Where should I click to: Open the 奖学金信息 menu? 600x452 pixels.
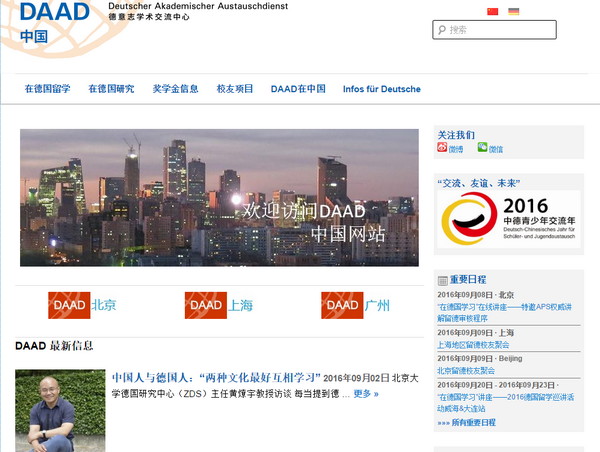click(x=175, y=89)
